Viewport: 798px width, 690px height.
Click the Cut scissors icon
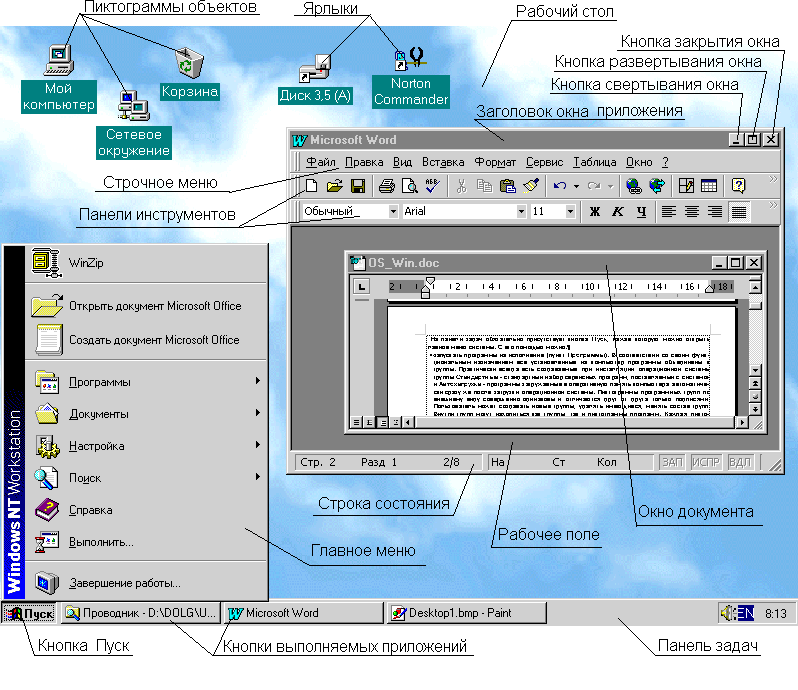[462, 186]
